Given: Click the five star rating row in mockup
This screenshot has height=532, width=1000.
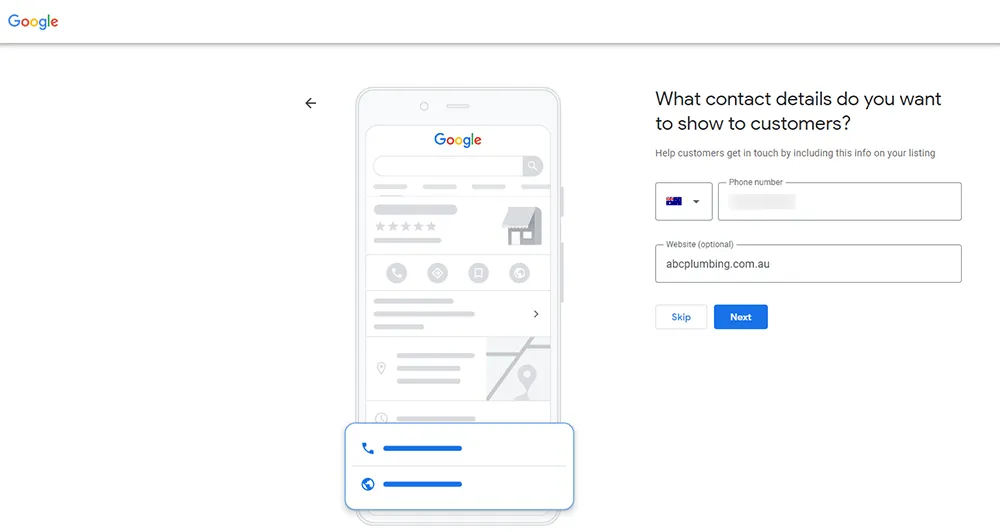Looking at the screenshot, I should [x=406, y=226].
